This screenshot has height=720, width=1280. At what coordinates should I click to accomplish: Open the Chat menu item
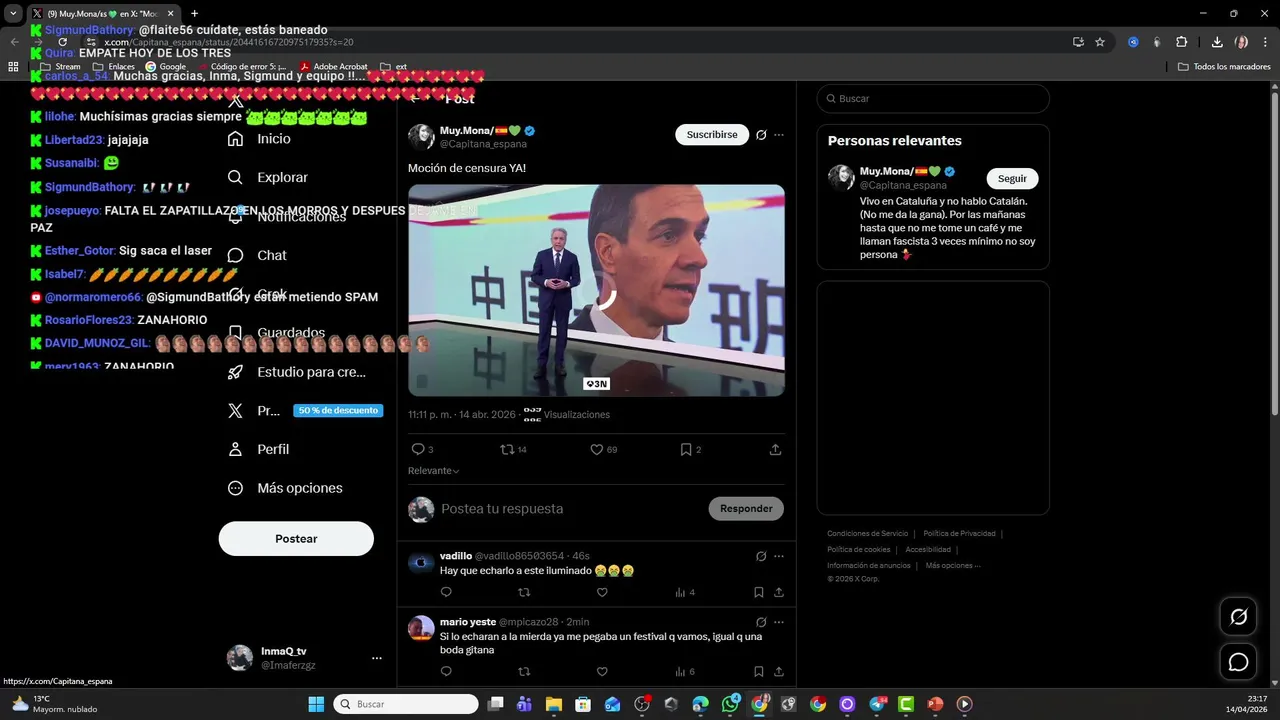257,255
